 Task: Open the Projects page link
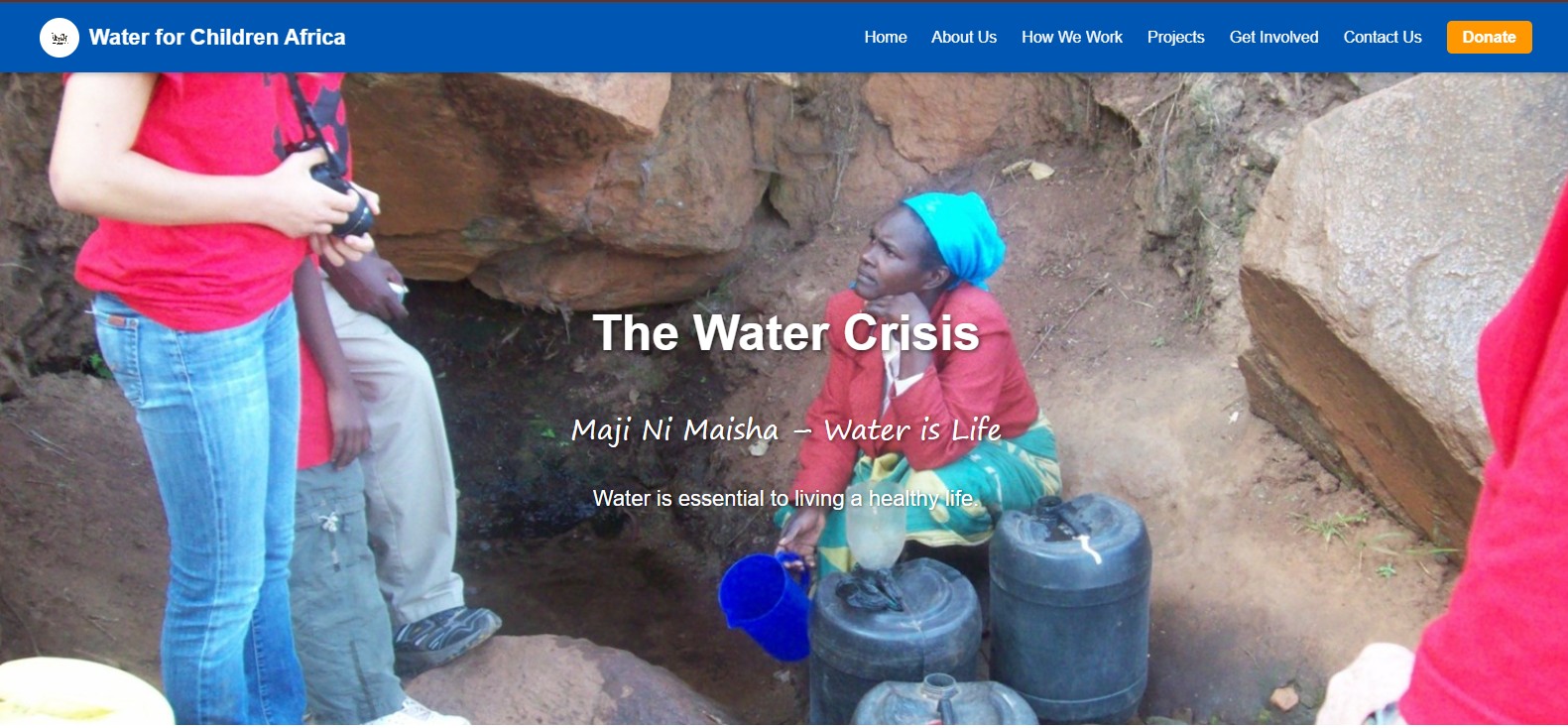[1176, 37]
